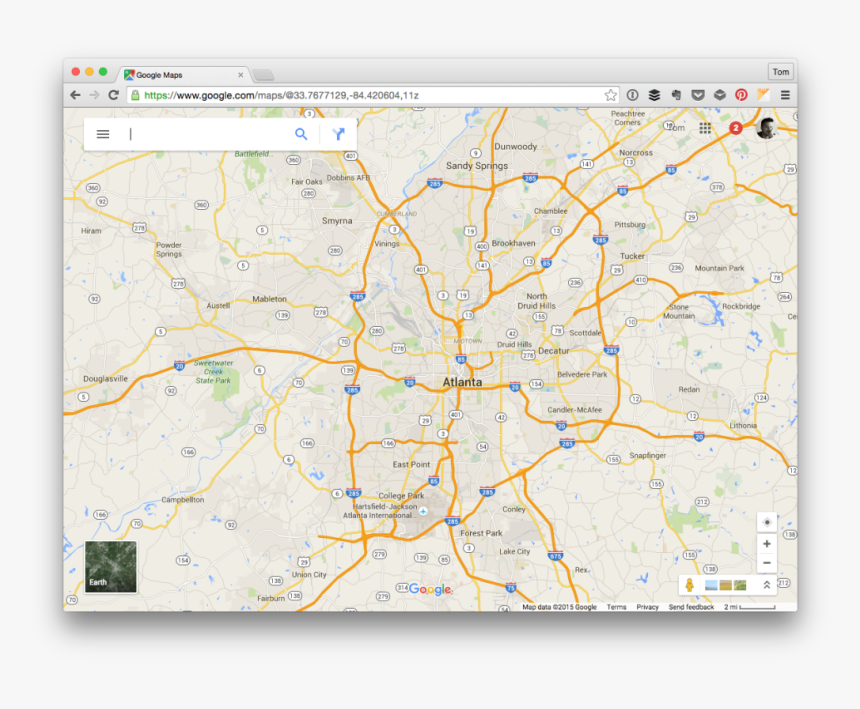Click the East Point label
Viewport: 860px width, 709px height.
tap(411, 464)
